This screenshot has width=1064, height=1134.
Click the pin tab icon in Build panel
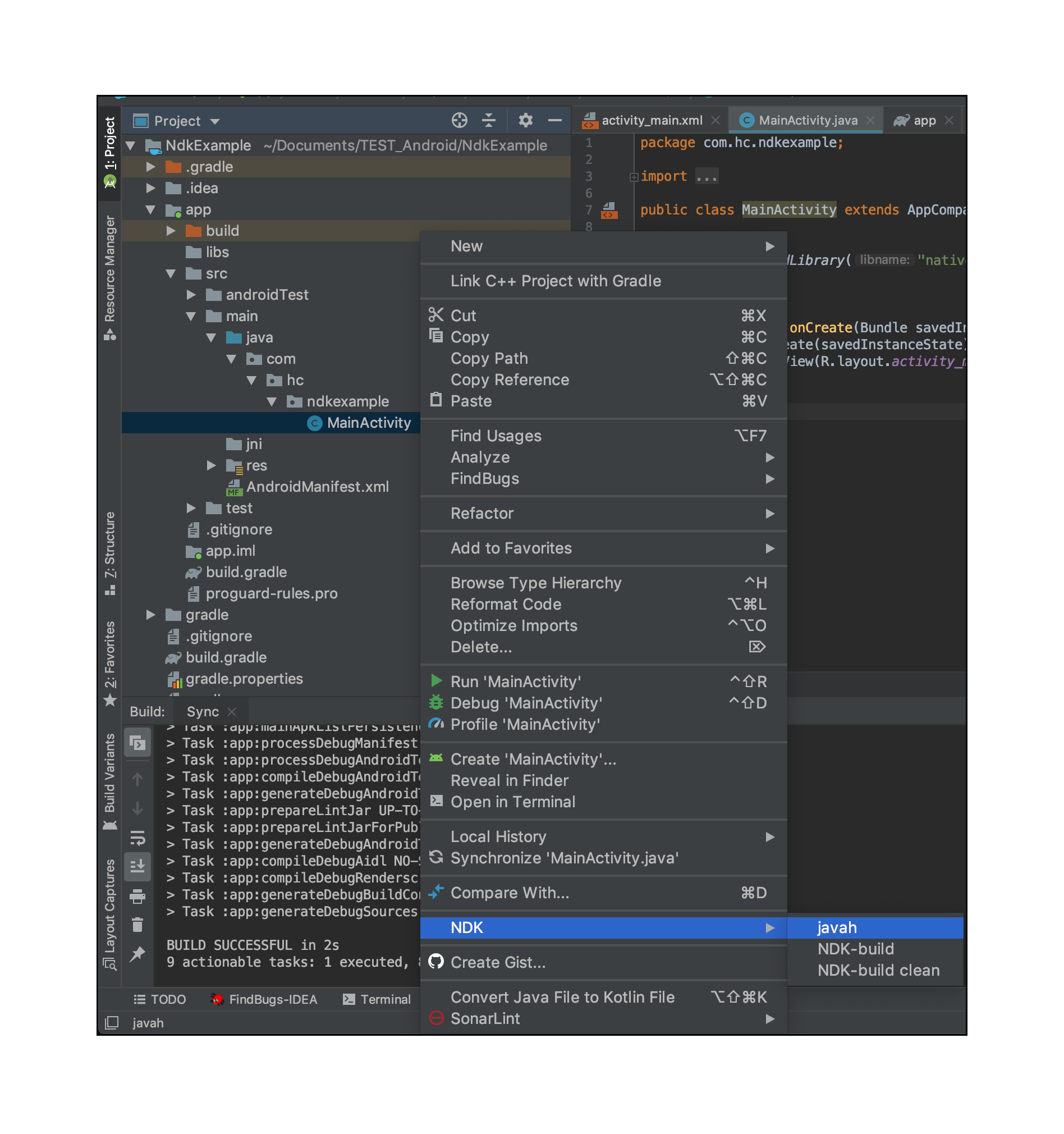pyautogui.click(x=137, y=953)
